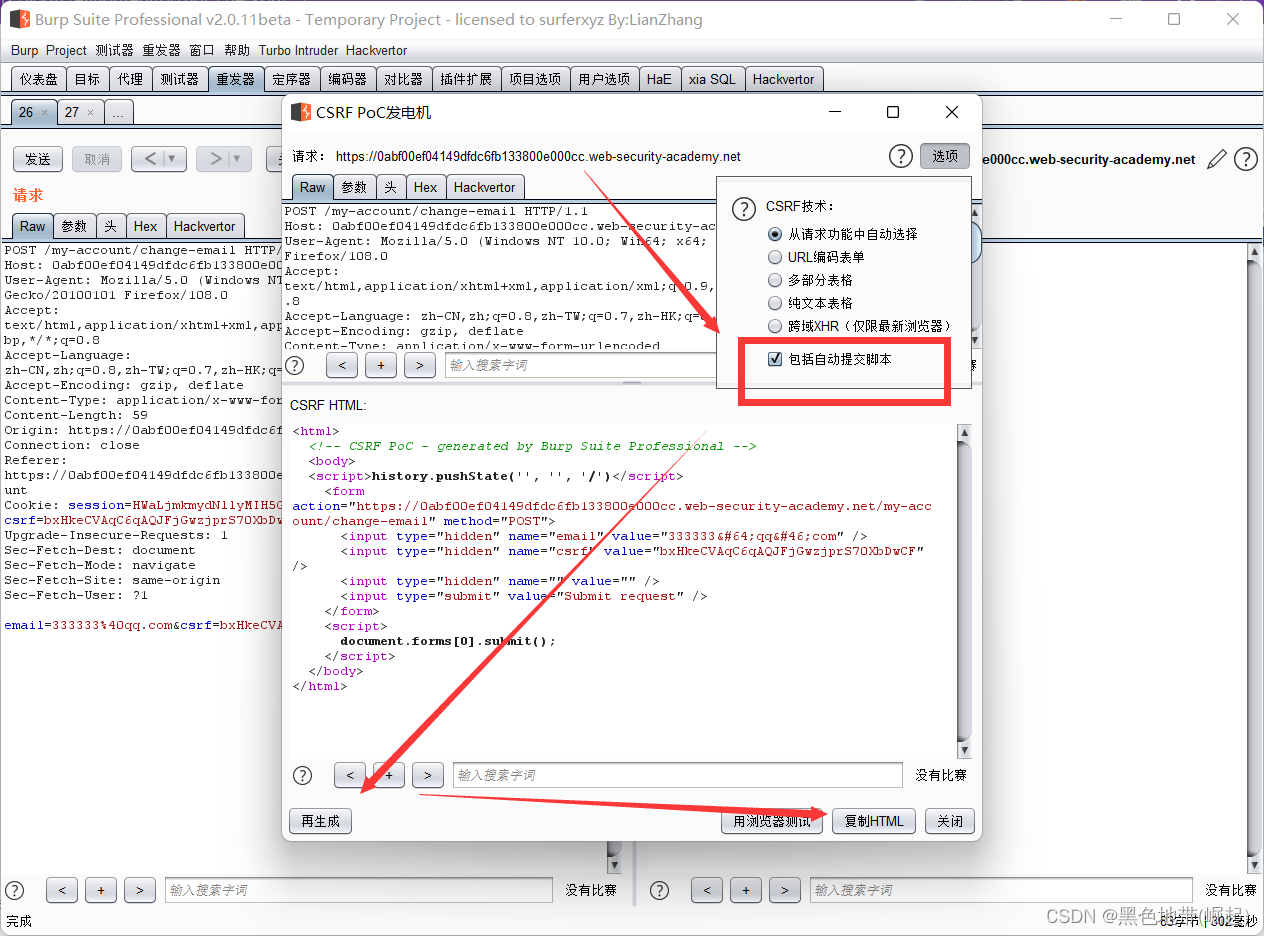The width and height of the screenshot is (1264, 936).
Task: Click 复制HTML button
Action: click(874, 821)
